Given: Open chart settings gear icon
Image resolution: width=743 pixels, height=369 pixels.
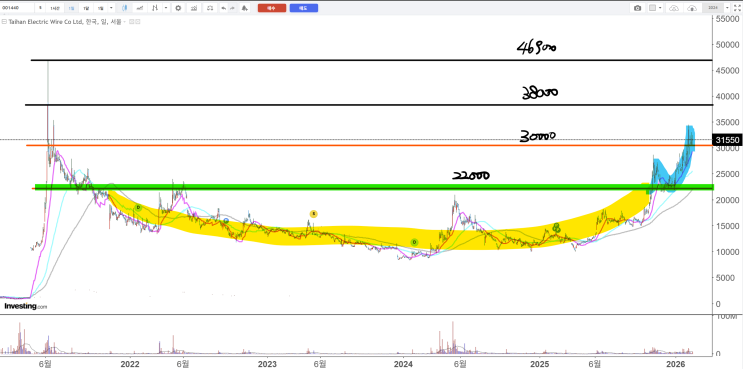Looking at the screenshot, I should coord(178,8).
